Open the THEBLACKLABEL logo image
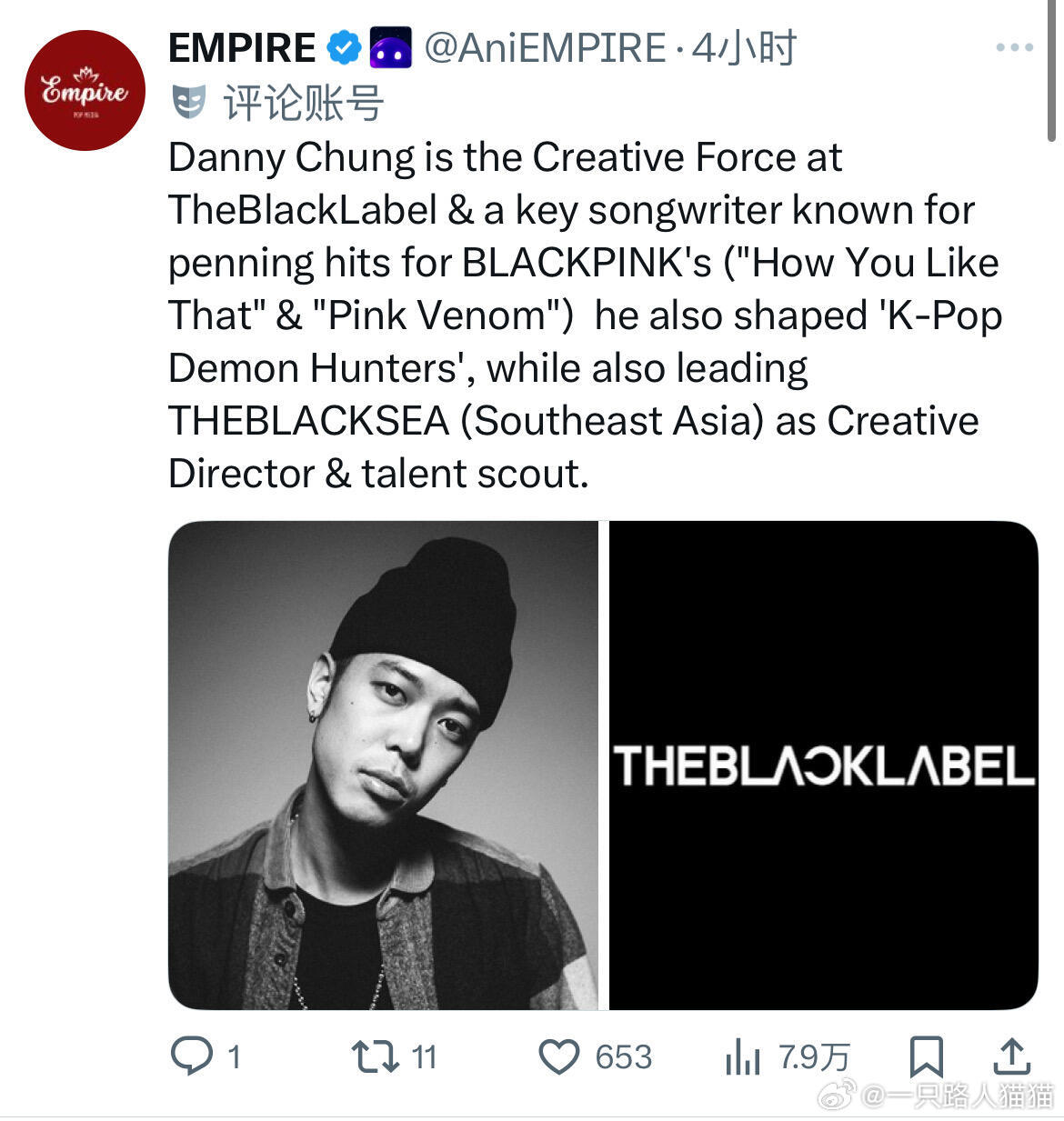Viewport: 1064px width, 1121px height. pyautogui.click(x=823, y=765)
